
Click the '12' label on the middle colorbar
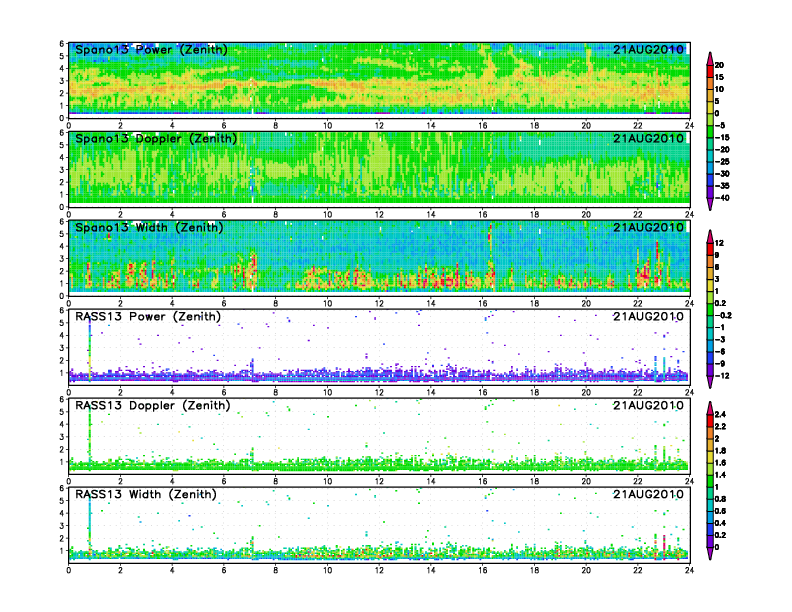tap(719, 243)
